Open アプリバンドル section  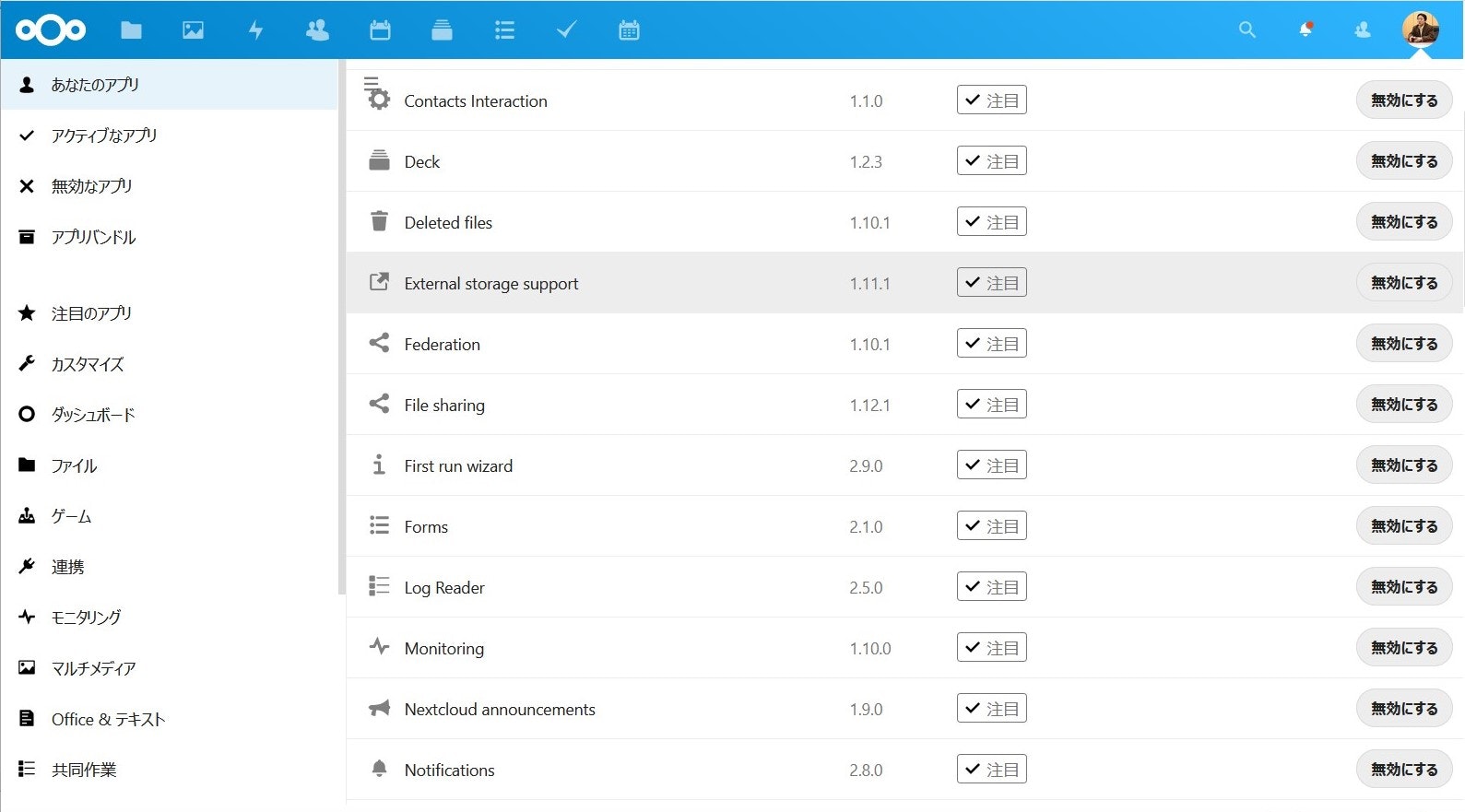point(170,237)
